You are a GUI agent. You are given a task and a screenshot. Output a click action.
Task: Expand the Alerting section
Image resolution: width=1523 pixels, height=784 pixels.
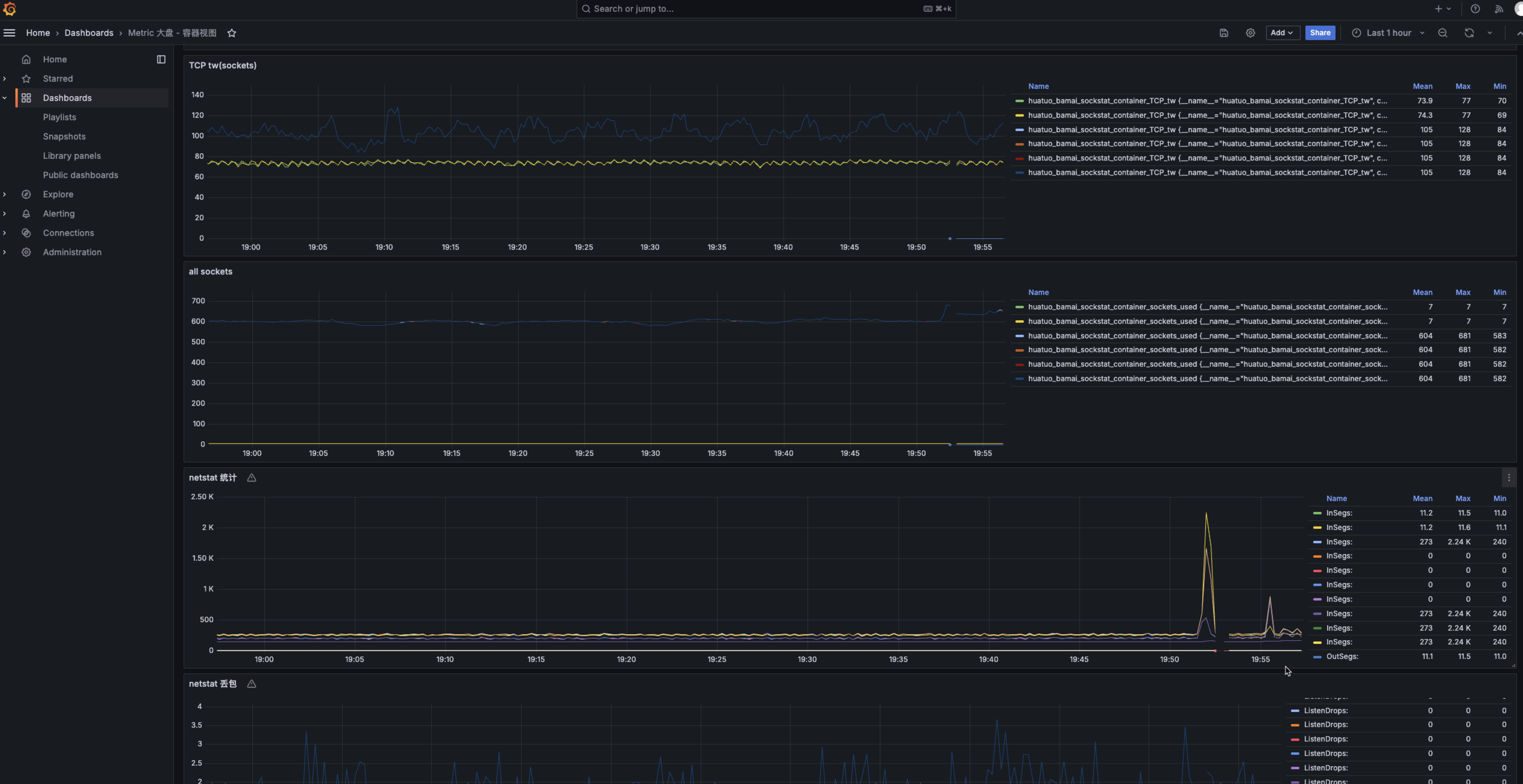pos(5,213)
